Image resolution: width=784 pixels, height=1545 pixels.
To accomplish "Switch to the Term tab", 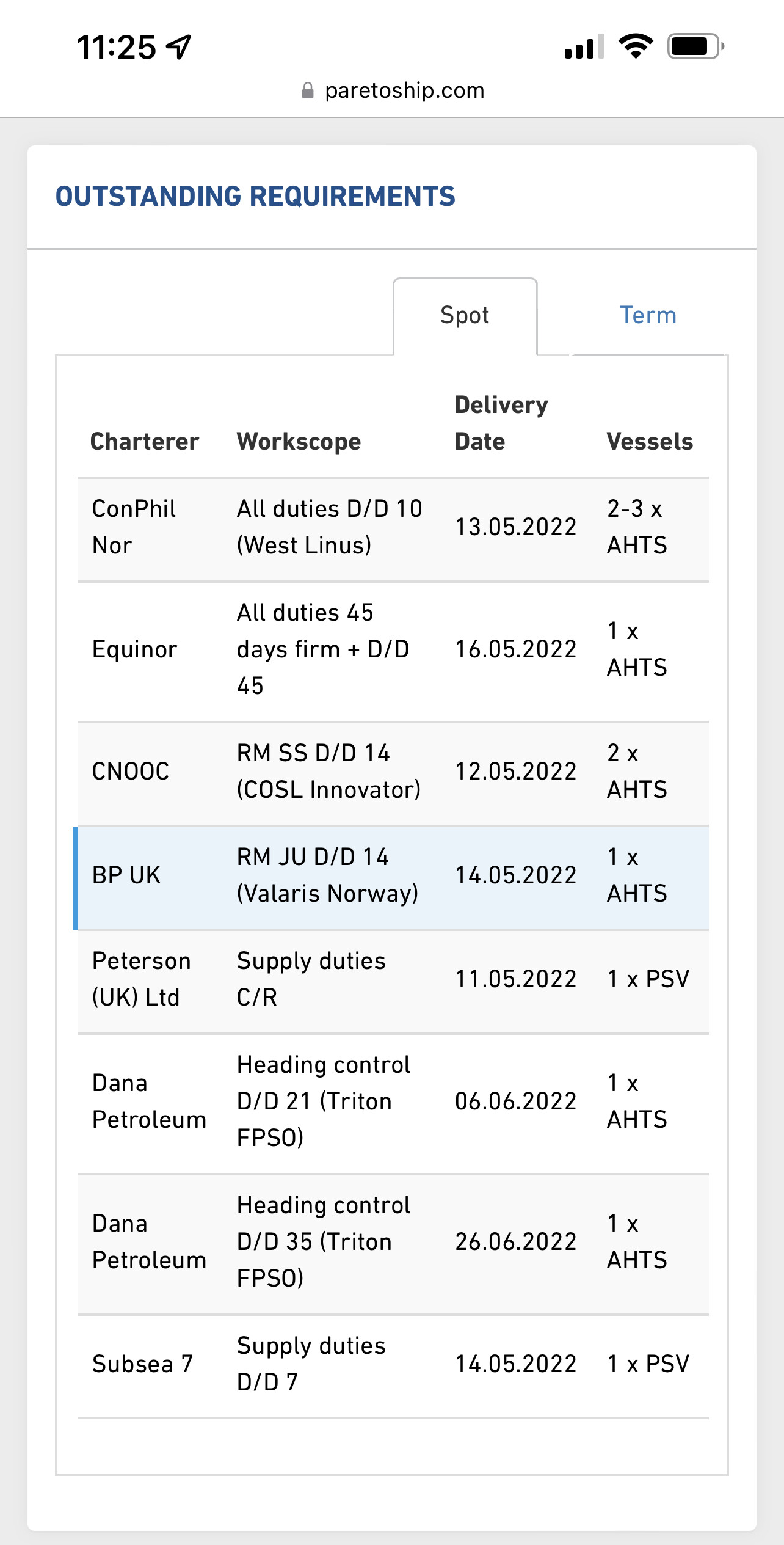I will (x=648, y=316).
